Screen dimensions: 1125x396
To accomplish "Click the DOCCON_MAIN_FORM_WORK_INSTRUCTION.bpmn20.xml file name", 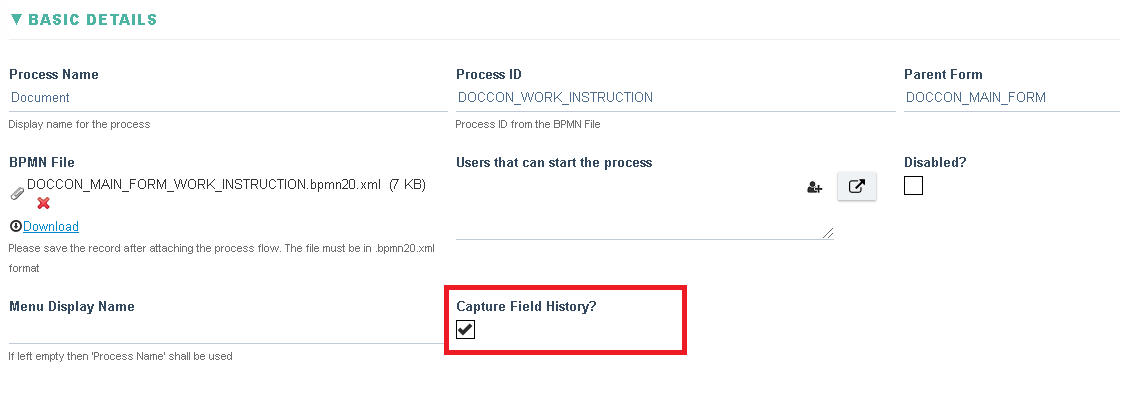I will tap(204, 184).
